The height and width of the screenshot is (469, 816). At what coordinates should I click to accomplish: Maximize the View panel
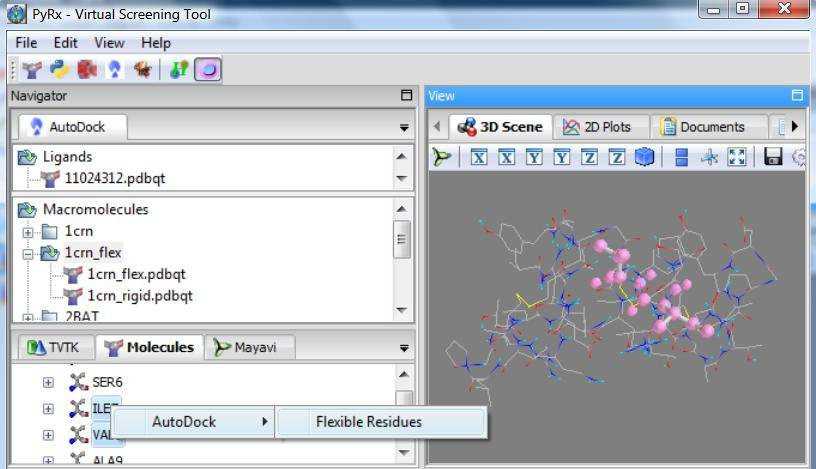coord(797,95)
